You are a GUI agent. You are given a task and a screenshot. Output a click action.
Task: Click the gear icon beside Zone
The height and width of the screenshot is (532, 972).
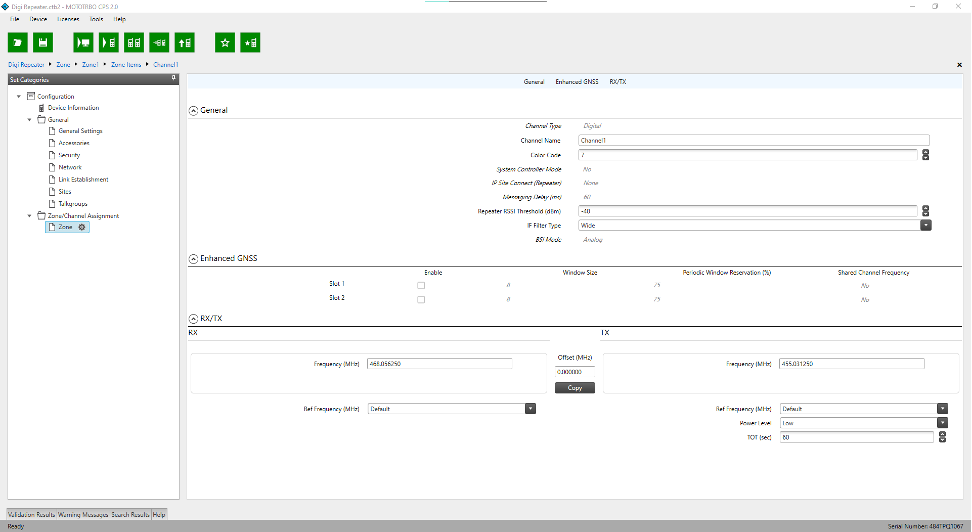point(82,228)
